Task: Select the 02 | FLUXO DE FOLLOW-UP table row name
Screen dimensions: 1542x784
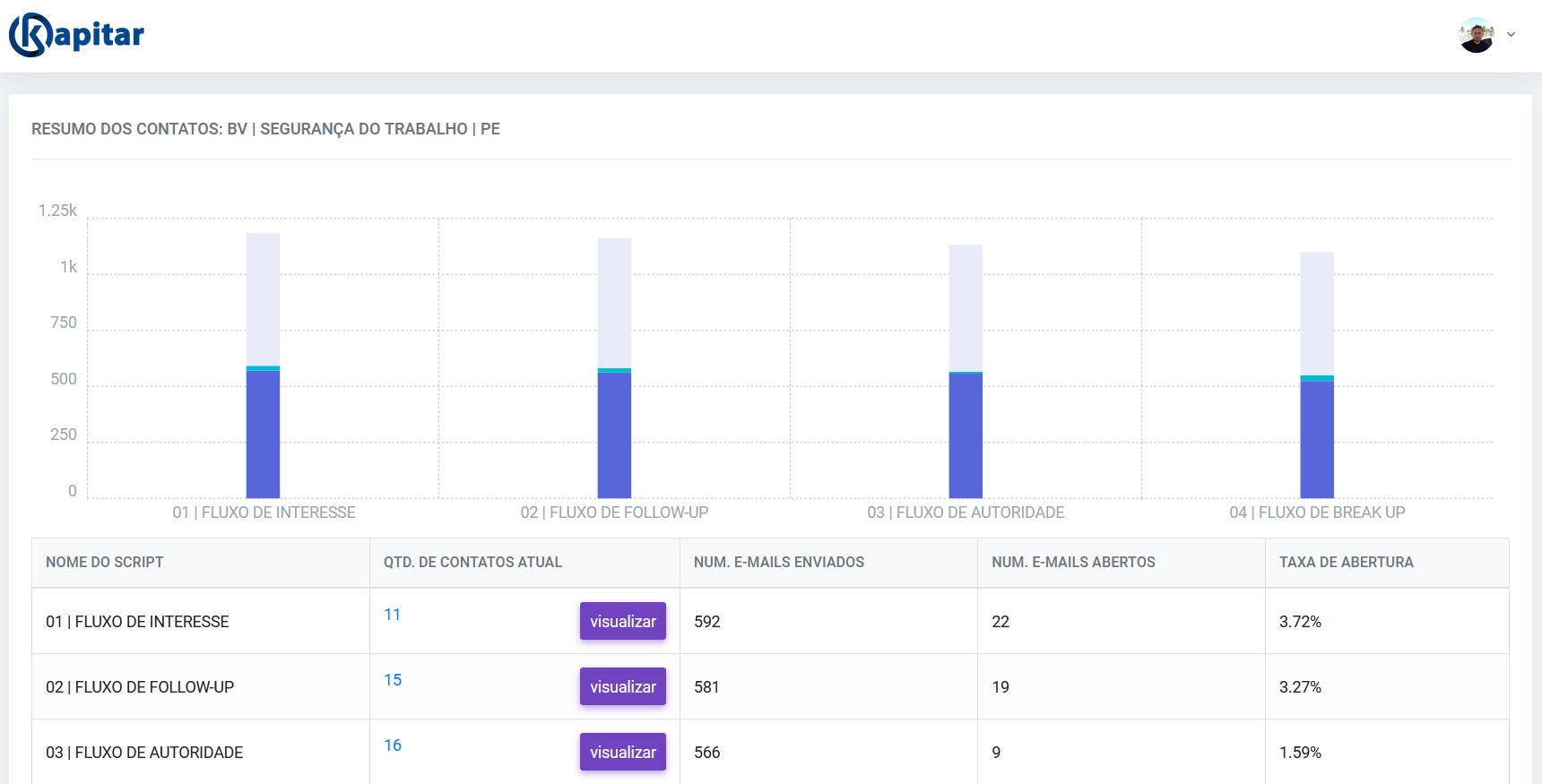Action: [140, 687]
